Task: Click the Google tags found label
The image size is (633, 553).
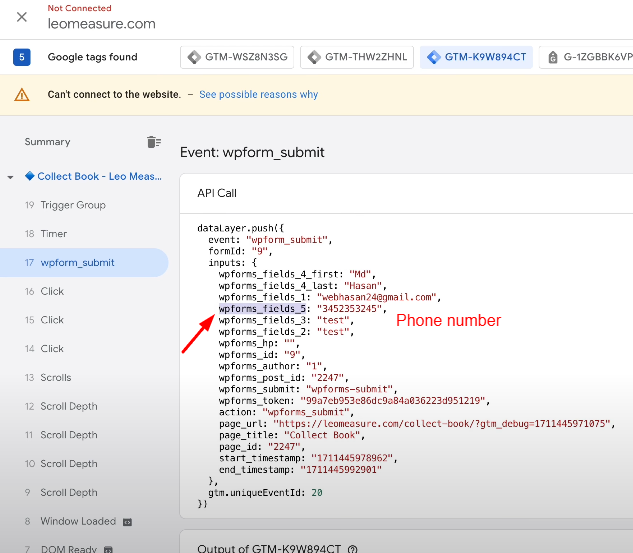Action: click(92, 57)
